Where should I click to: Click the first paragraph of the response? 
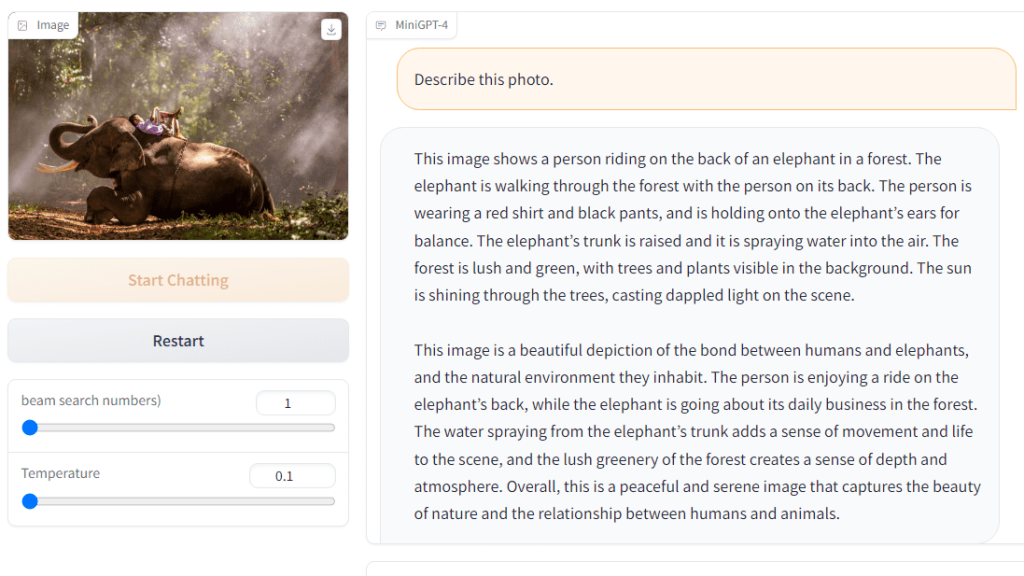tap(692, 227)
